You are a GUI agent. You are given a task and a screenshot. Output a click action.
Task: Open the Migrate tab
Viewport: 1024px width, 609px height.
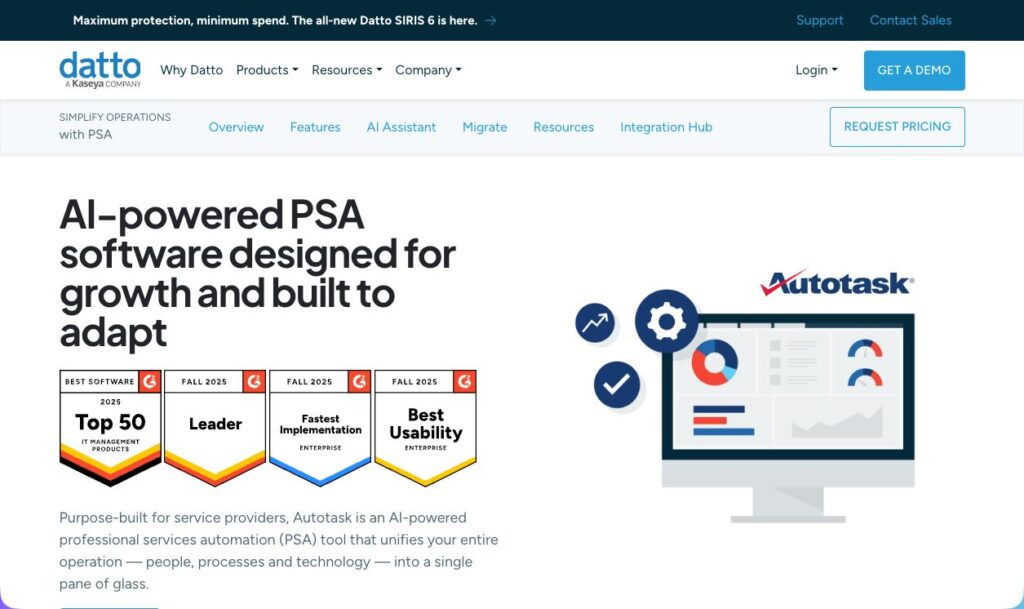coord(485,127)
